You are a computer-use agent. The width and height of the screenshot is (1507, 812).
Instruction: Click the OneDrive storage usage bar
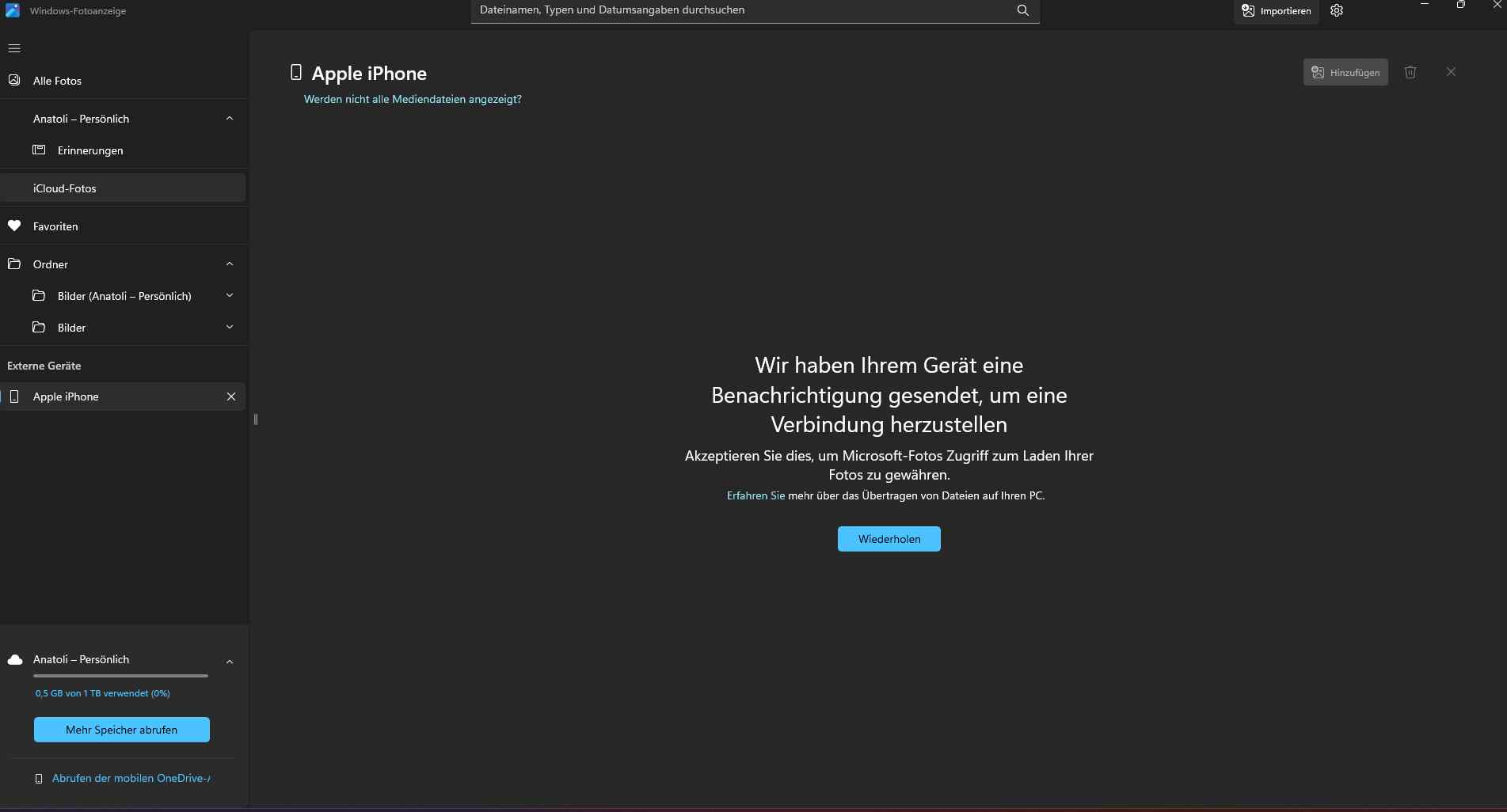120,676
